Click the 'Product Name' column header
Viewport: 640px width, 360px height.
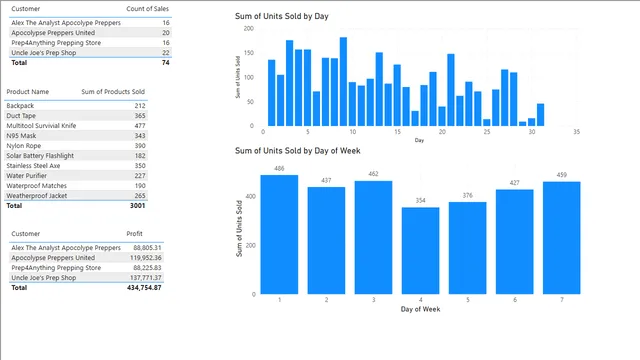pyautogui.click(x=28, y=92)
